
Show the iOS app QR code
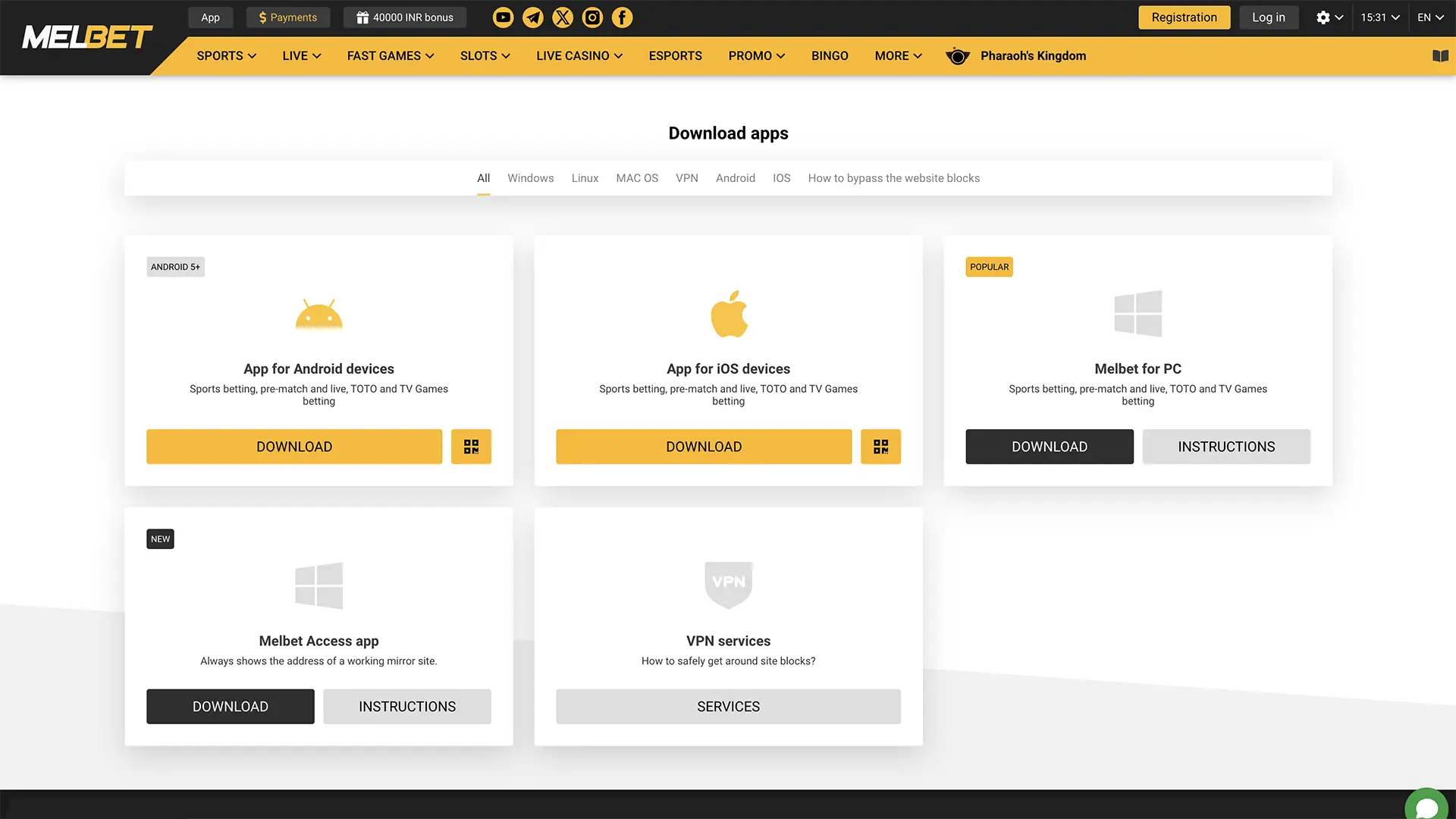[x=880, y=447]
